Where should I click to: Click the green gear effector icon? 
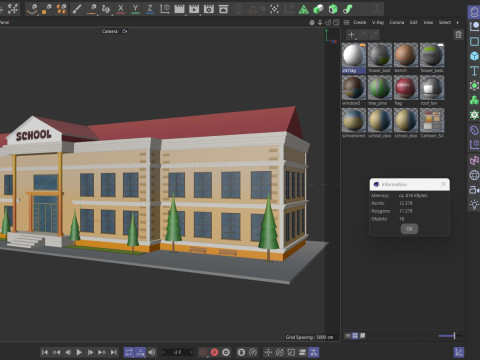click(x=474, y=115)
